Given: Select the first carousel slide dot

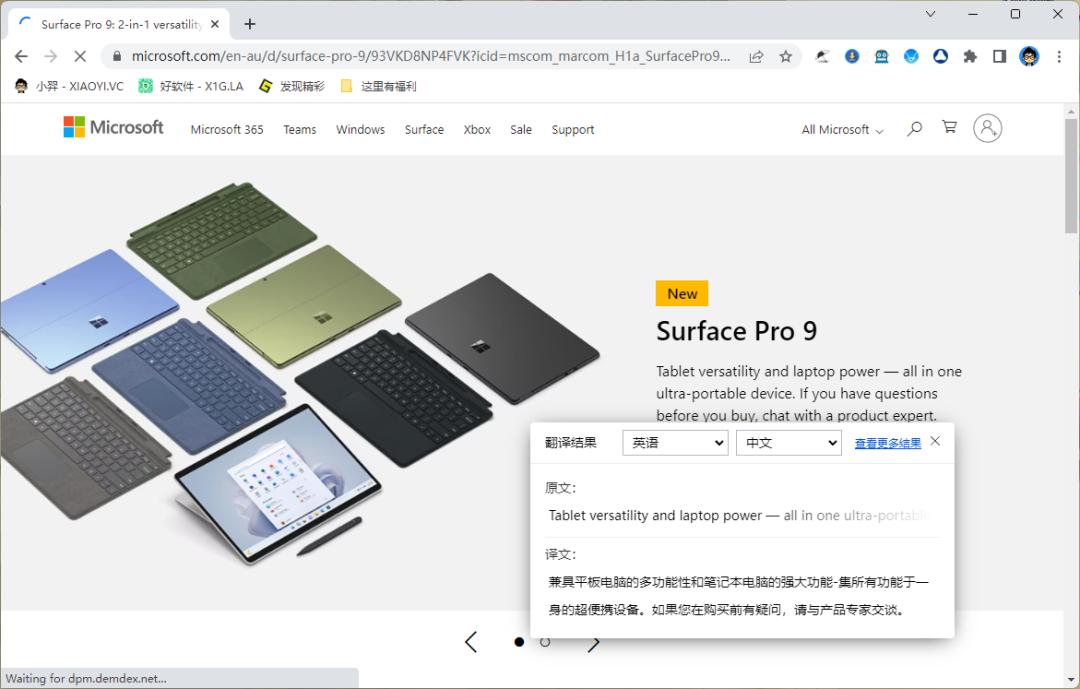Looking at the screenshot, I should 518,642.
